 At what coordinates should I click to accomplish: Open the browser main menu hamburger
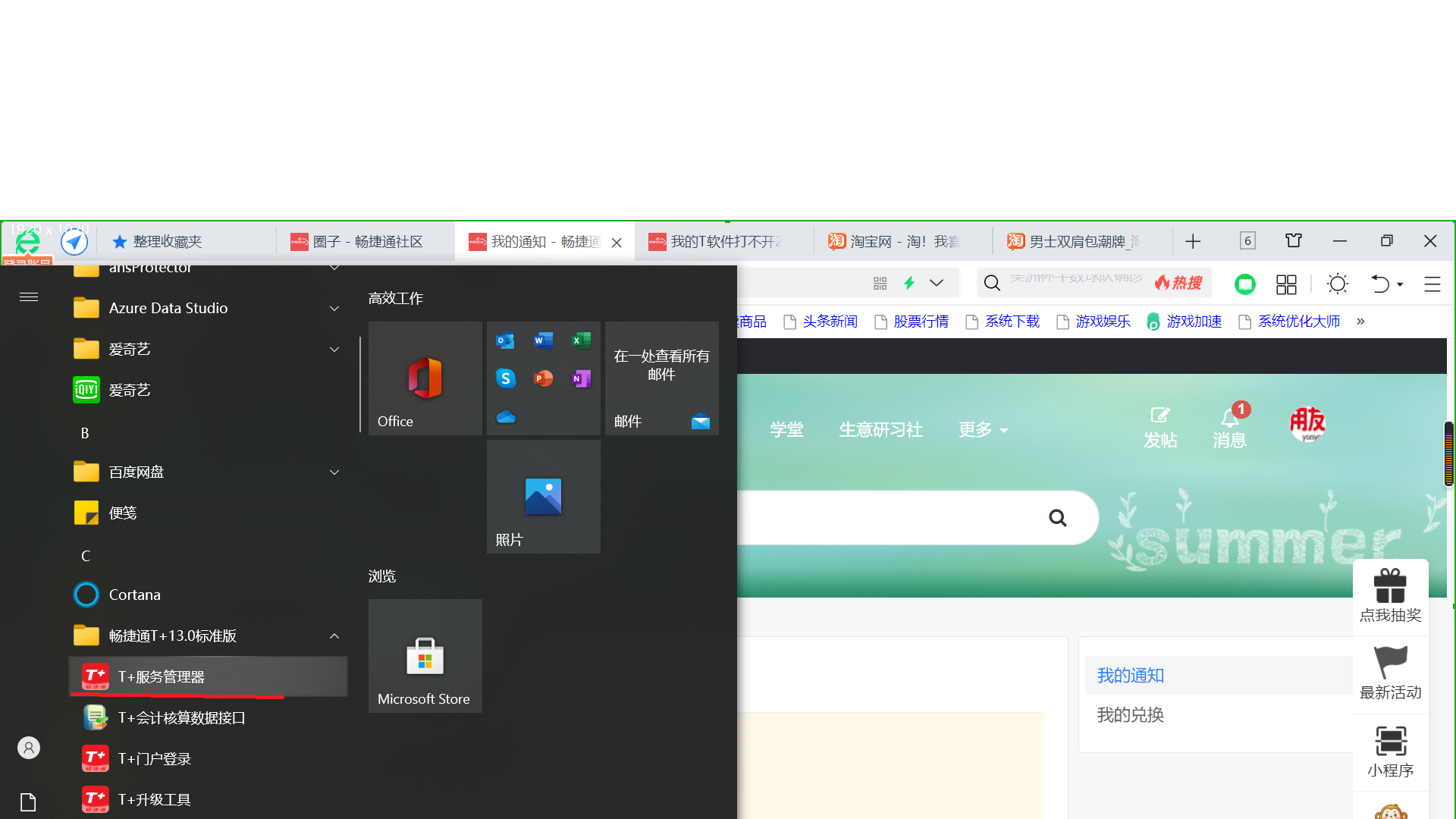point(1432,284)
